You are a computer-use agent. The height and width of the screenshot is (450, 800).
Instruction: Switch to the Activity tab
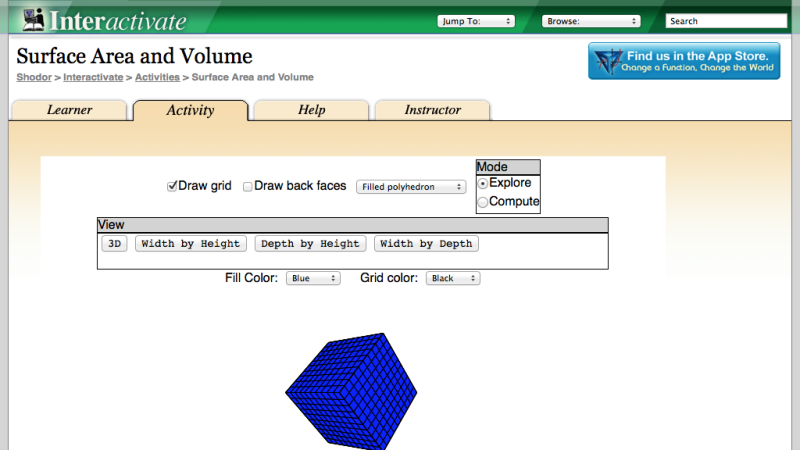coord(190,110)
